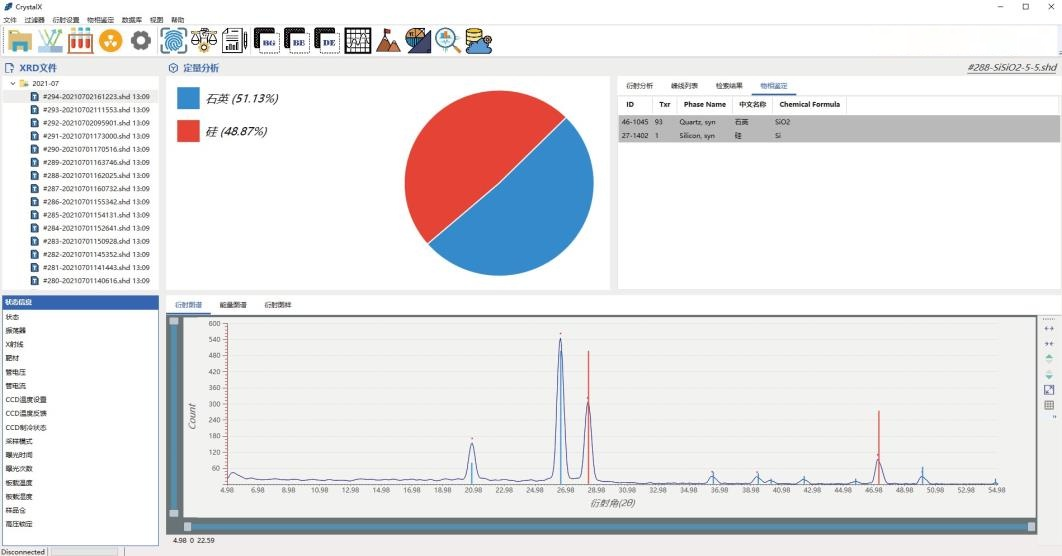Click the horizontal expand arrows icon

click(1049, 328)
